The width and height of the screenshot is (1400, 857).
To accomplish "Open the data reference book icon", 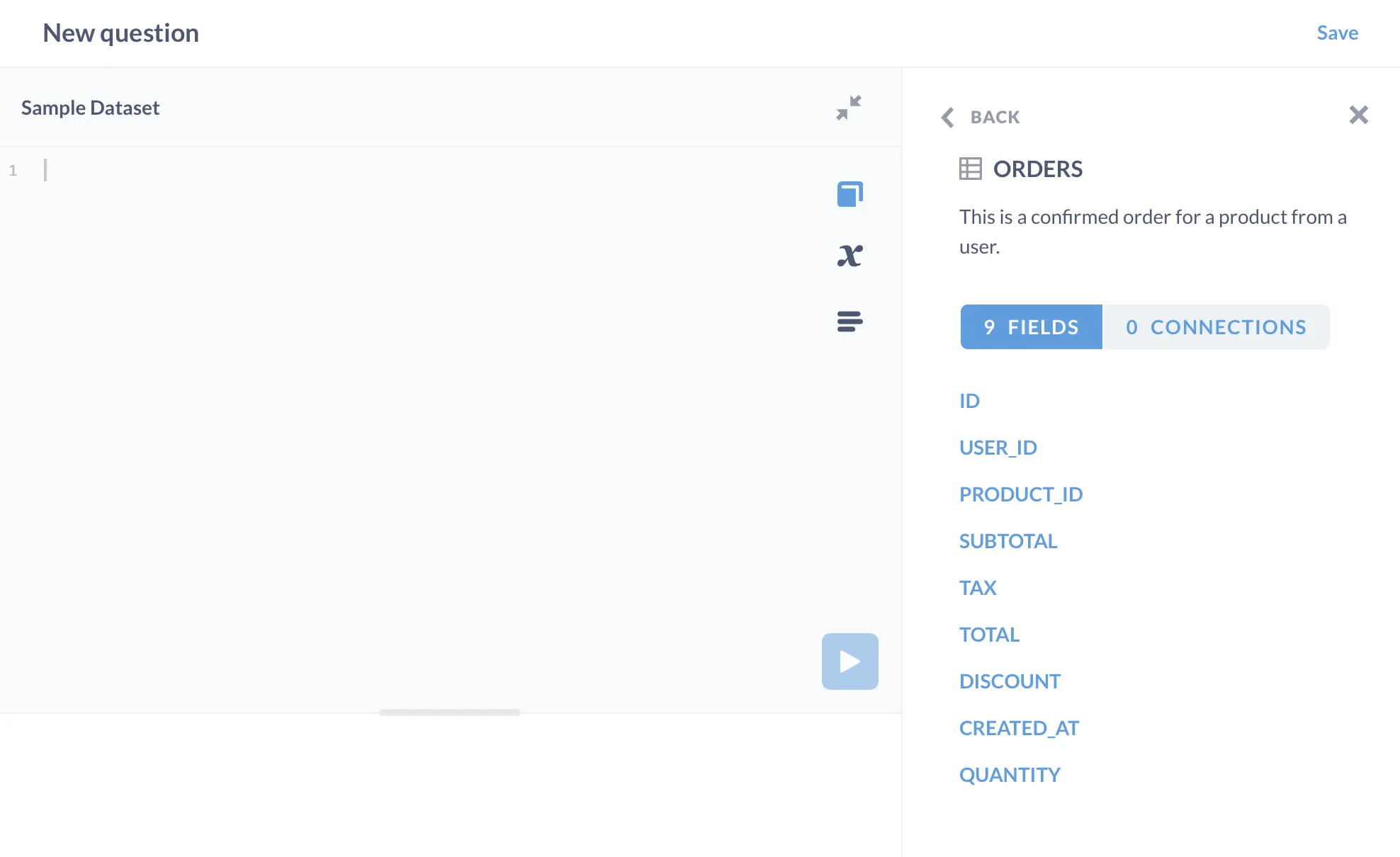I will click(x=849, y=193).
